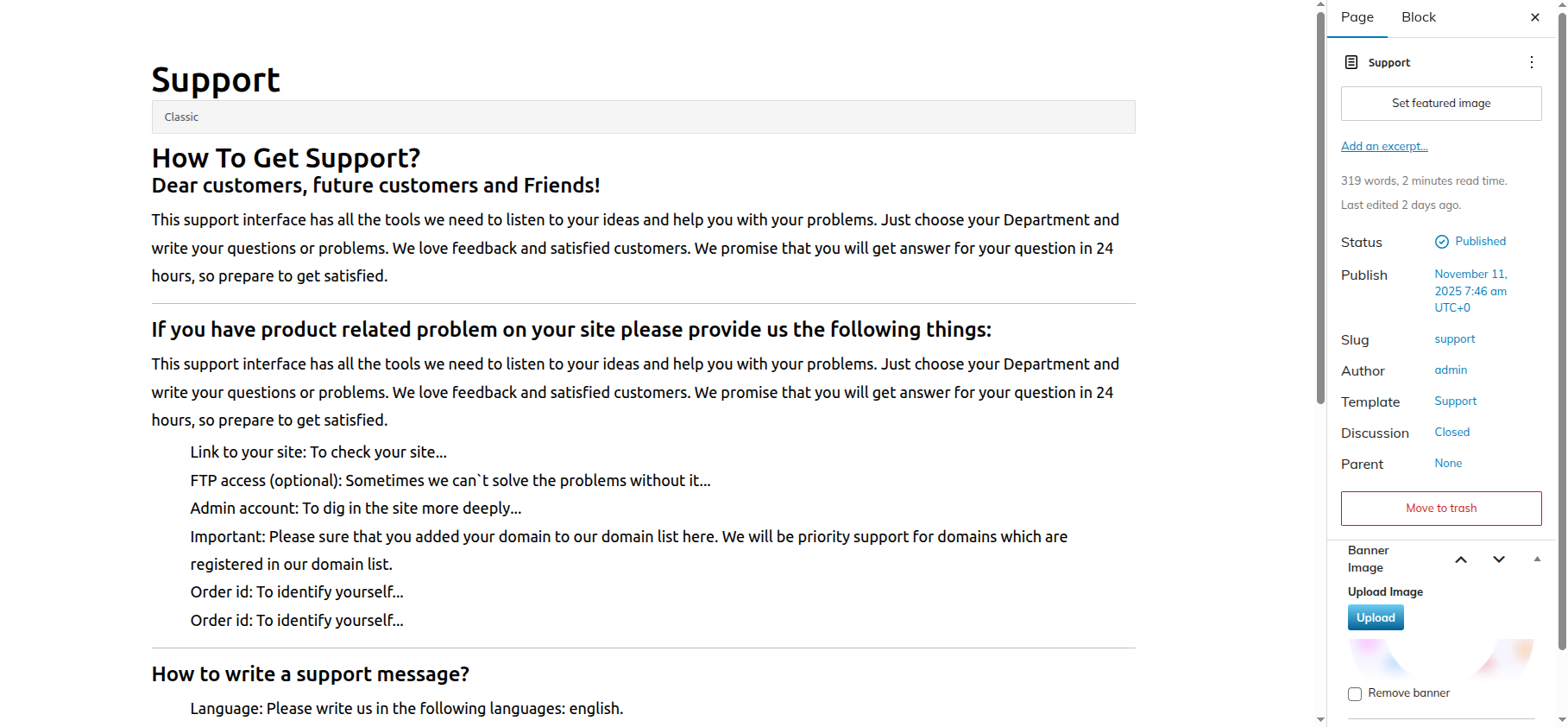This screenshot has height=727, width=1568.
Task: Switch to the Block tab
Action: [1418, 17]
